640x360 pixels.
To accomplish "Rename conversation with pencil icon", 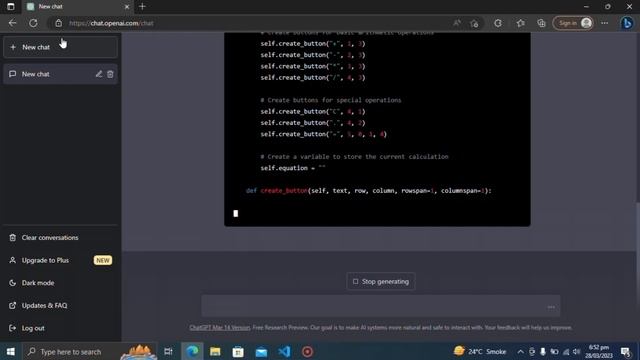I will 99,74.
